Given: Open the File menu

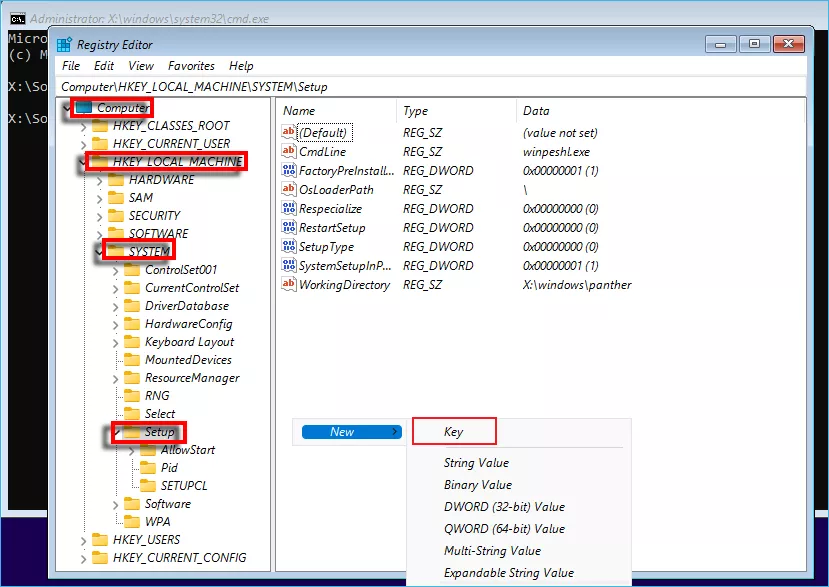Looking at the screenshot, I should coord(71,66).
